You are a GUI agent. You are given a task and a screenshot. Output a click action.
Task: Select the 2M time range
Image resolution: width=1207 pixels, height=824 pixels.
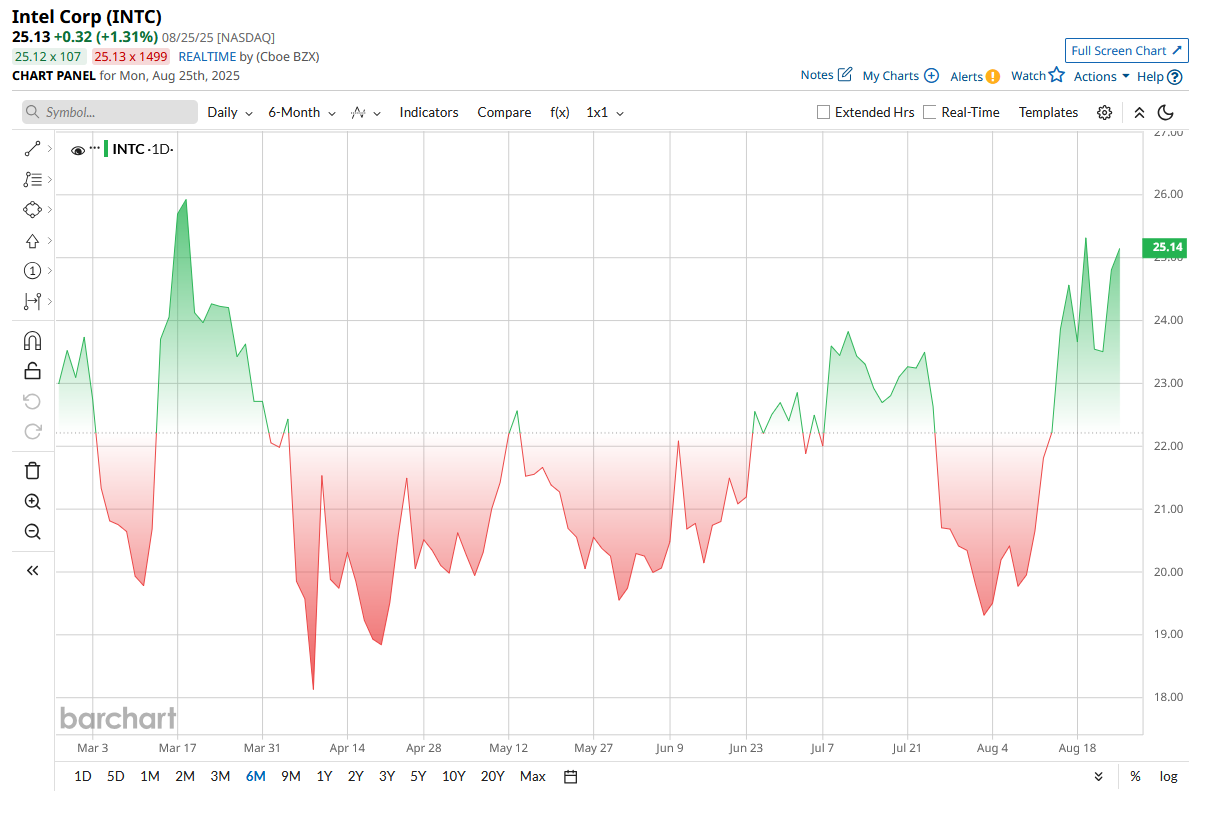[185, 776]
